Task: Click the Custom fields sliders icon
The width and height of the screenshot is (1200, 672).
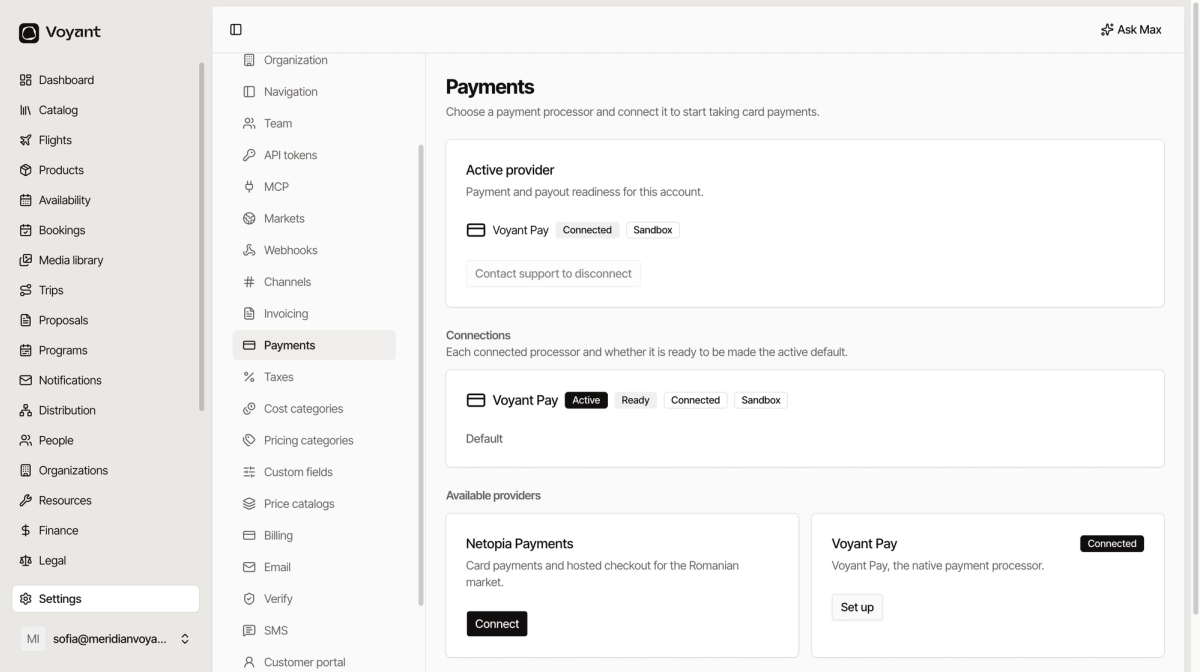Action: 249,472
